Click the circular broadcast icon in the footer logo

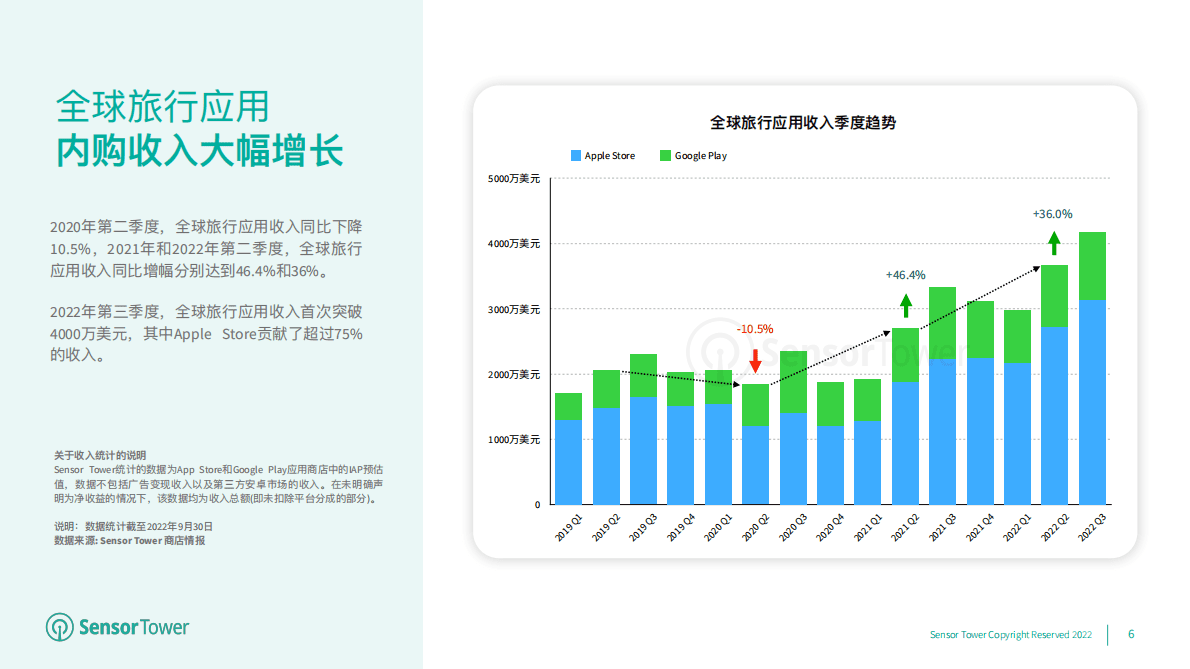[60, 629]
